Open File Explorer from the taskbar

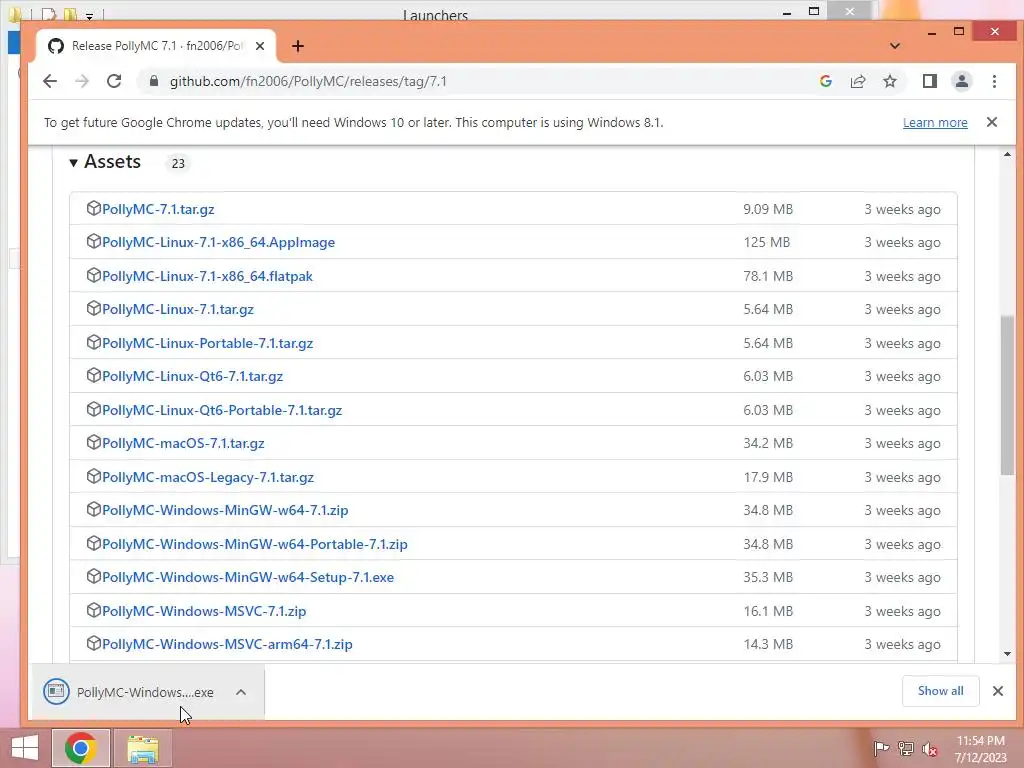pos(142,748)
